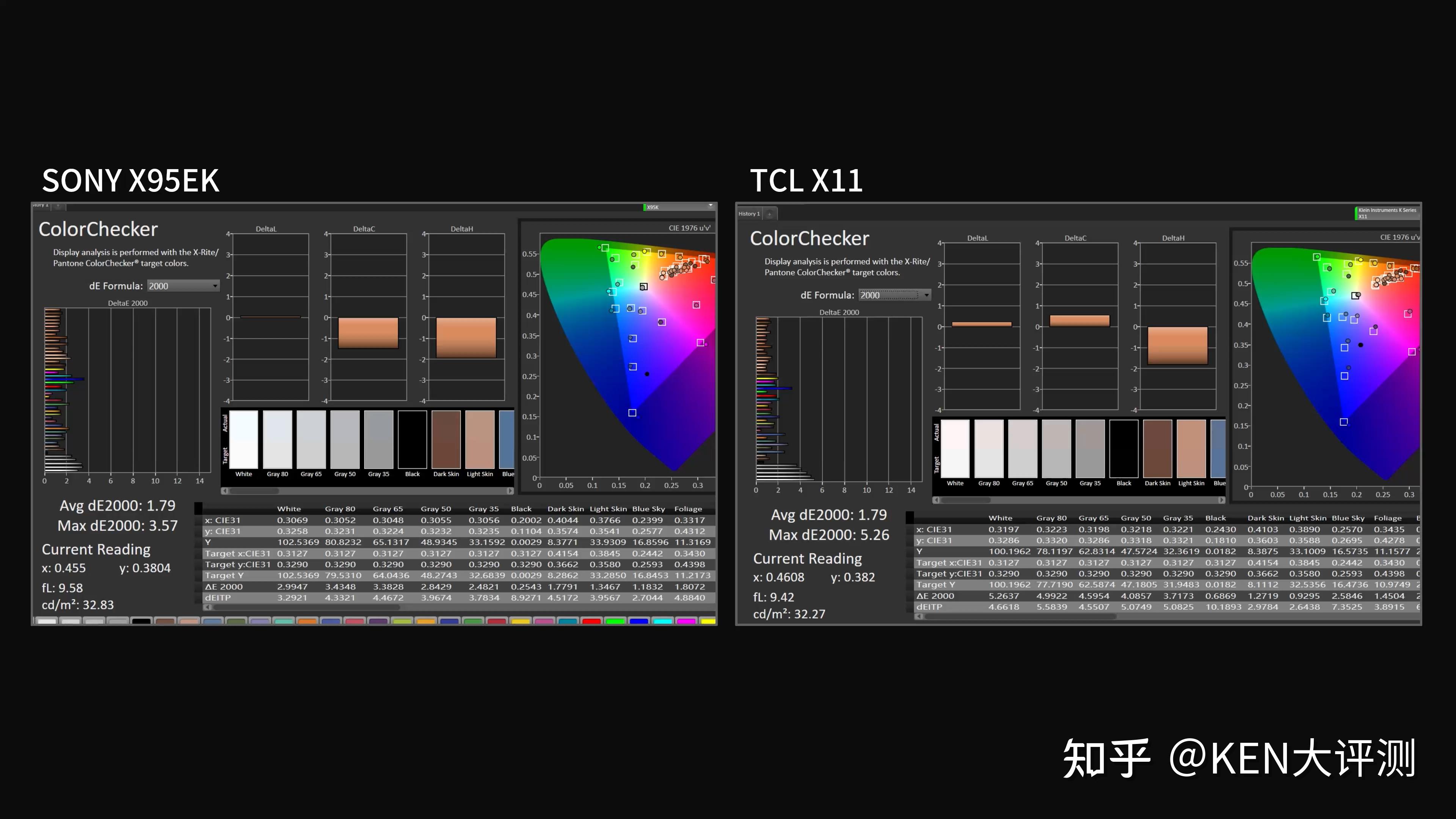Select the White swatch in TCL panel

(955, 448)
